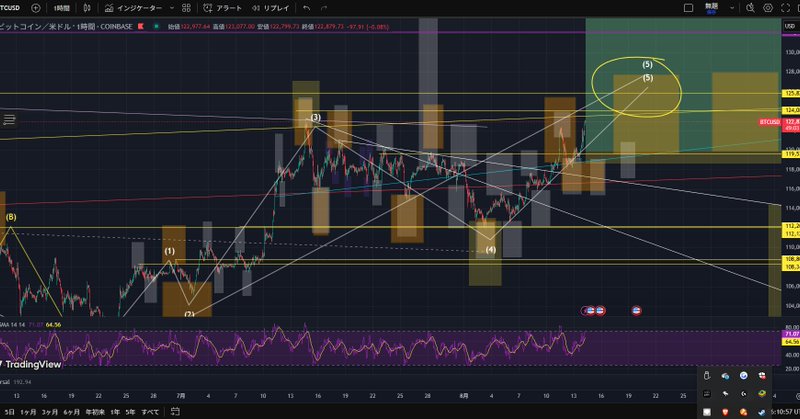This screenshot has width=800, height=419.
Task: Click the 119.5 yellow price label
Action: click(x=791, y=154)
